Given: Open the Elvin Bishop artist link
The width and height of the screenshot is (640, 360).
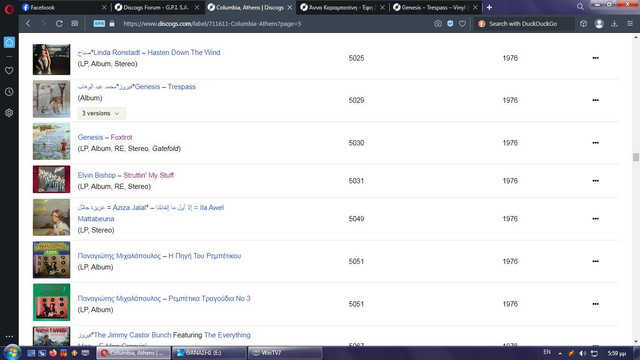Looking at the screenshot, I should click(97, 175).
